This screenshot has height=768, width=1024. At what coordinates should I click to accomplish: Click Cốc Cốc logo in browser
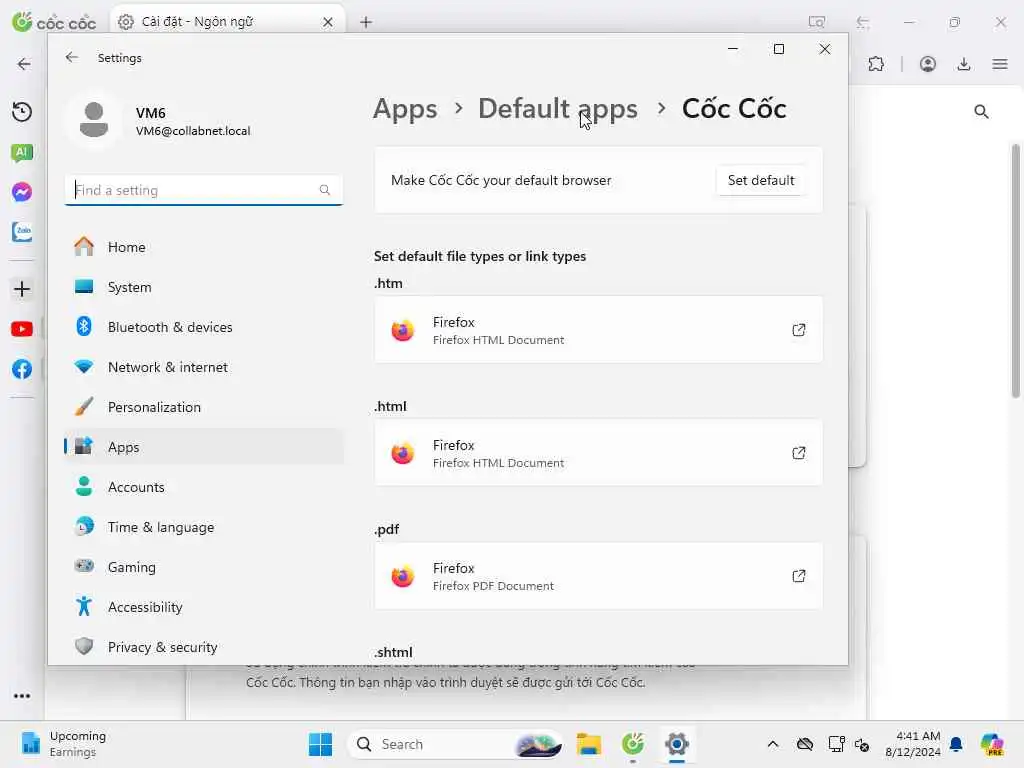[54, 22]
